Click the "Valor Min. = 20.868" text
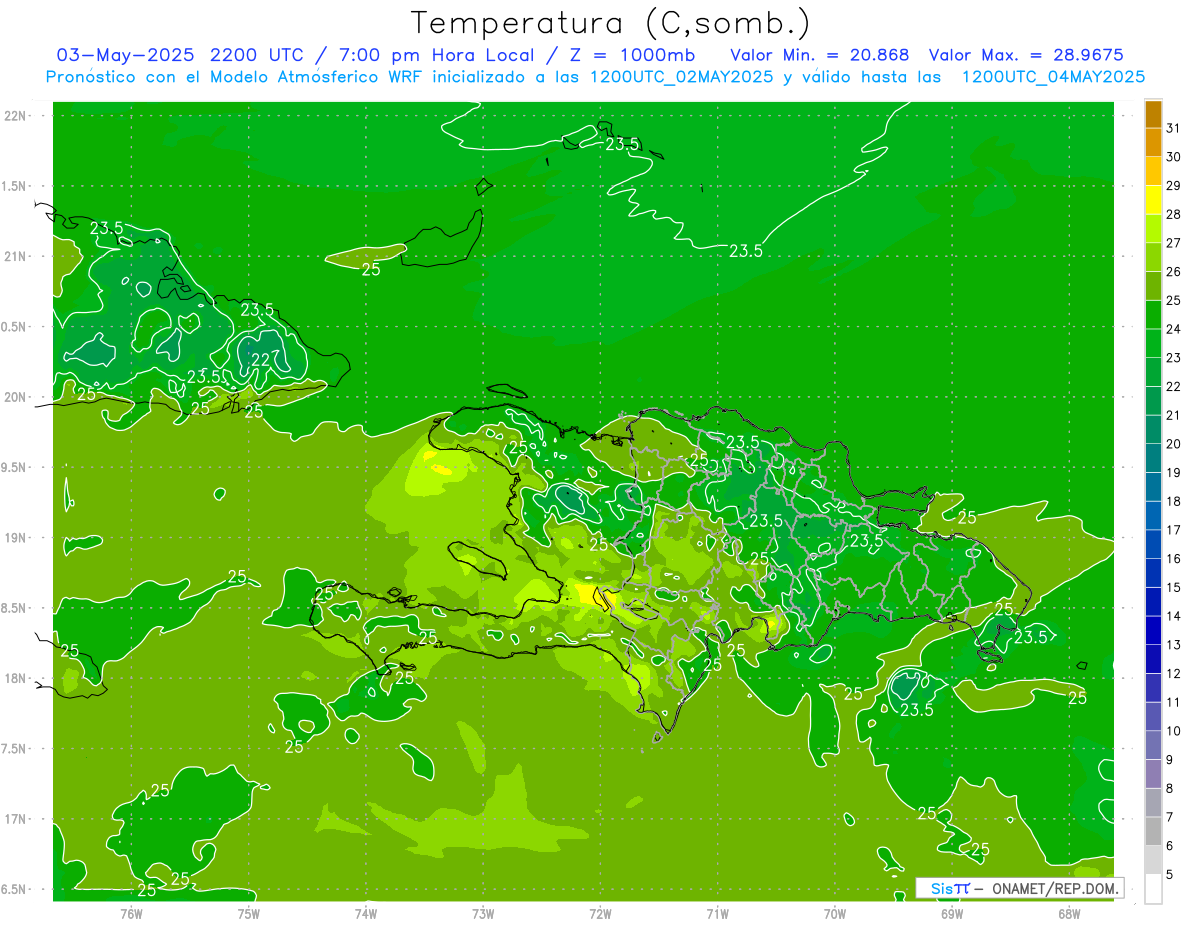The height and width of the screenshot is (927, 1200). 819,55
